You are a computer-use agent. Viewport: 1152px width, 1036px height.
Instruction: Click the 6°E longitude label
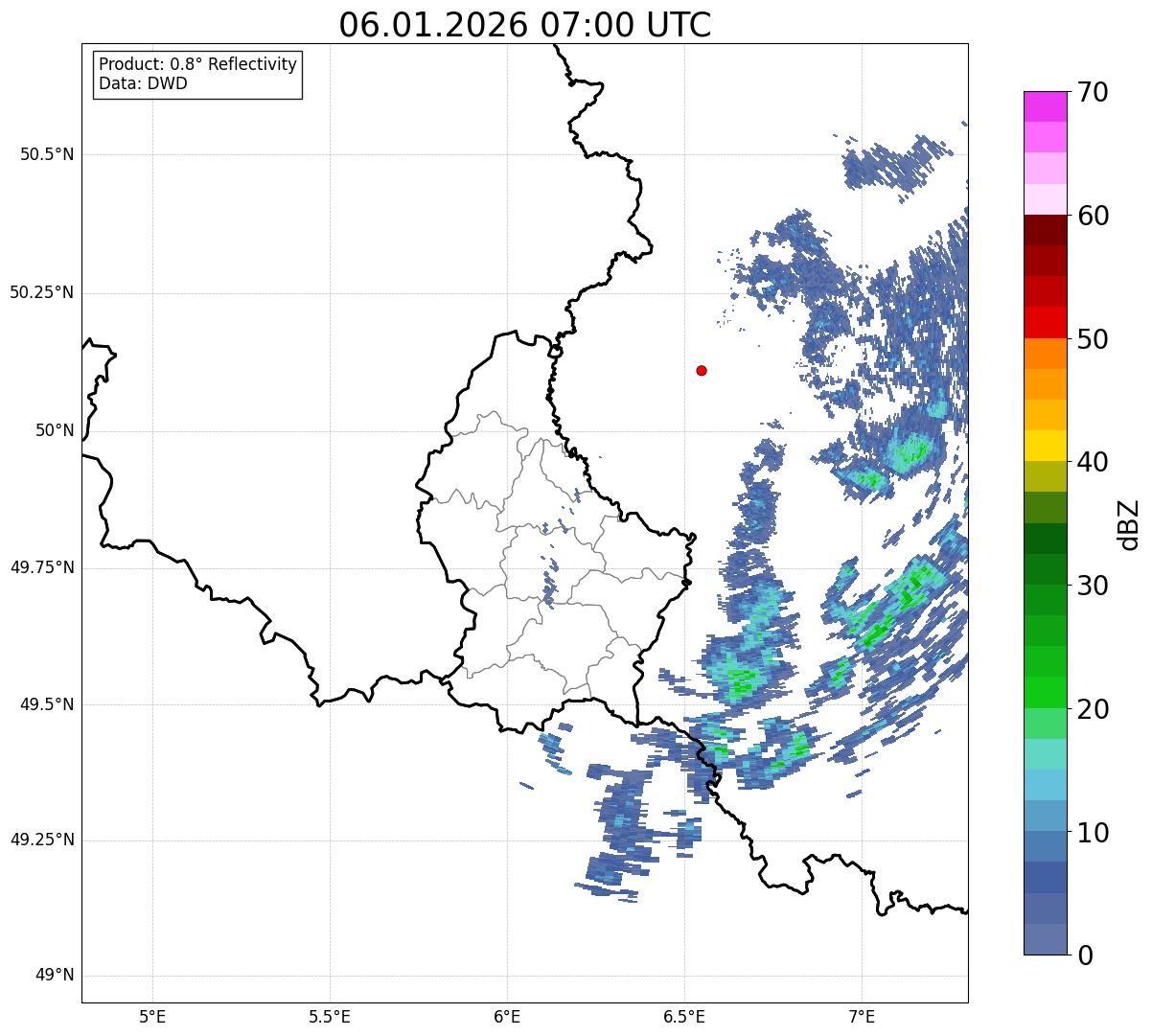507,1017
